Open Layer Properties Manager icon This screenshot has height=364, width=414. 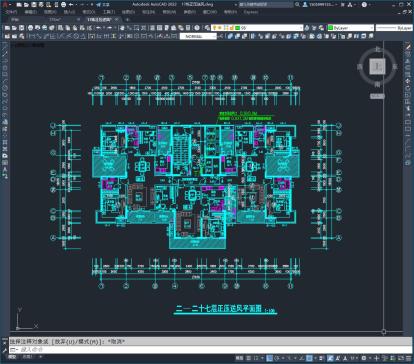207,28
